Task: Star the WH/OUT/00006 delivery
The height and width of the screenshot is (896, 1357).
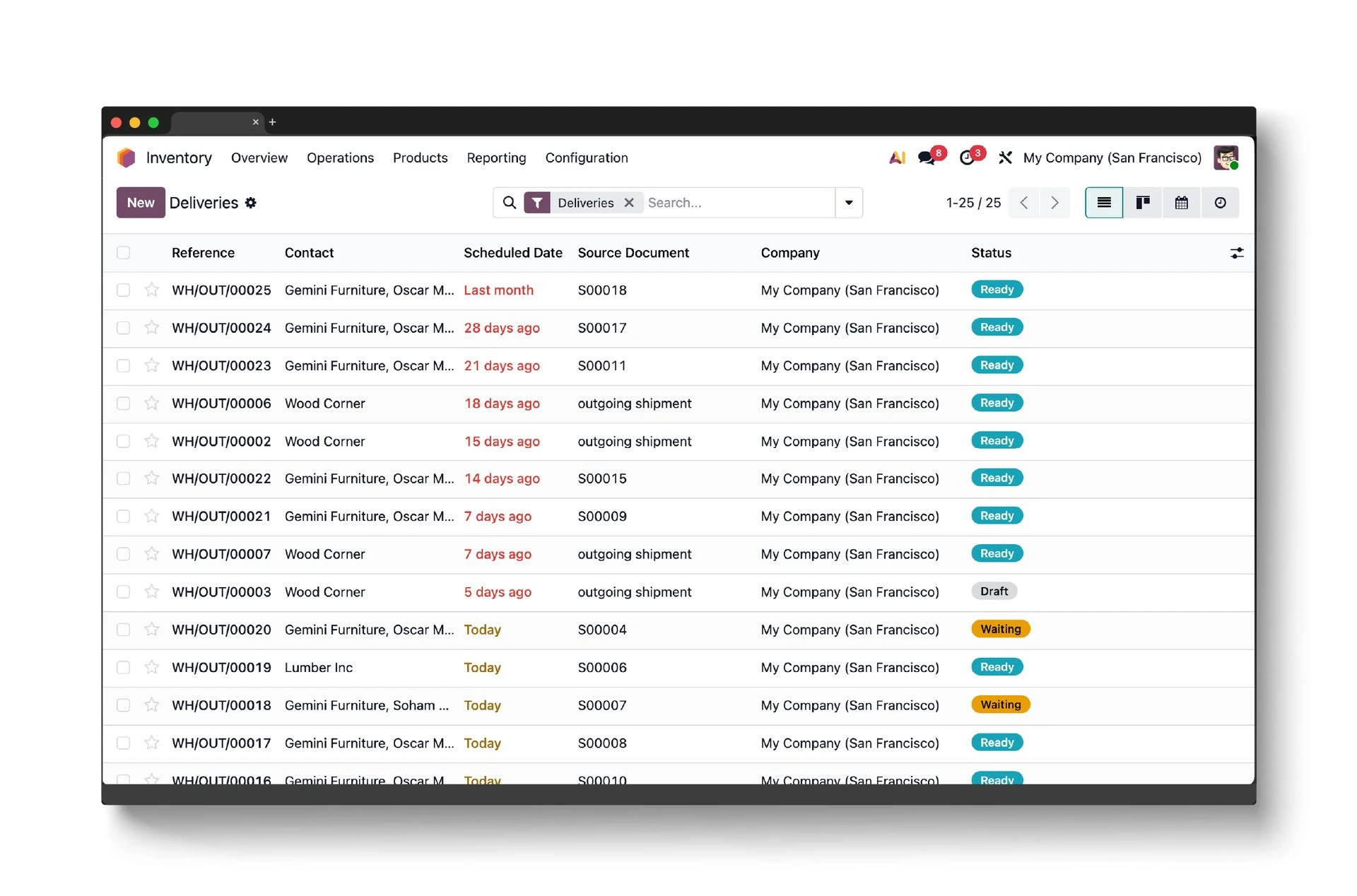Action: 151,403
